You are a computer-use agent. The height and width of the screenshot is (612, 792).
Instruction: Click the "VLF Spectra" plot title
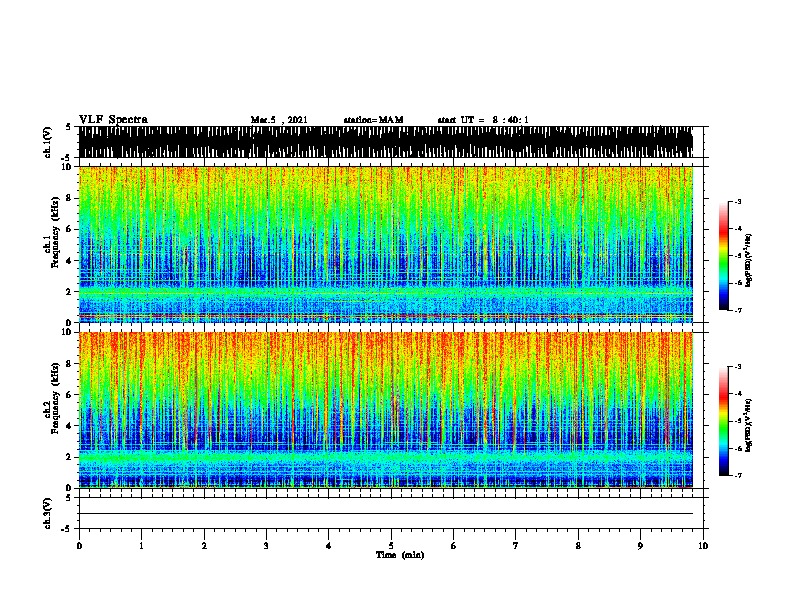[x=113, y=120]
